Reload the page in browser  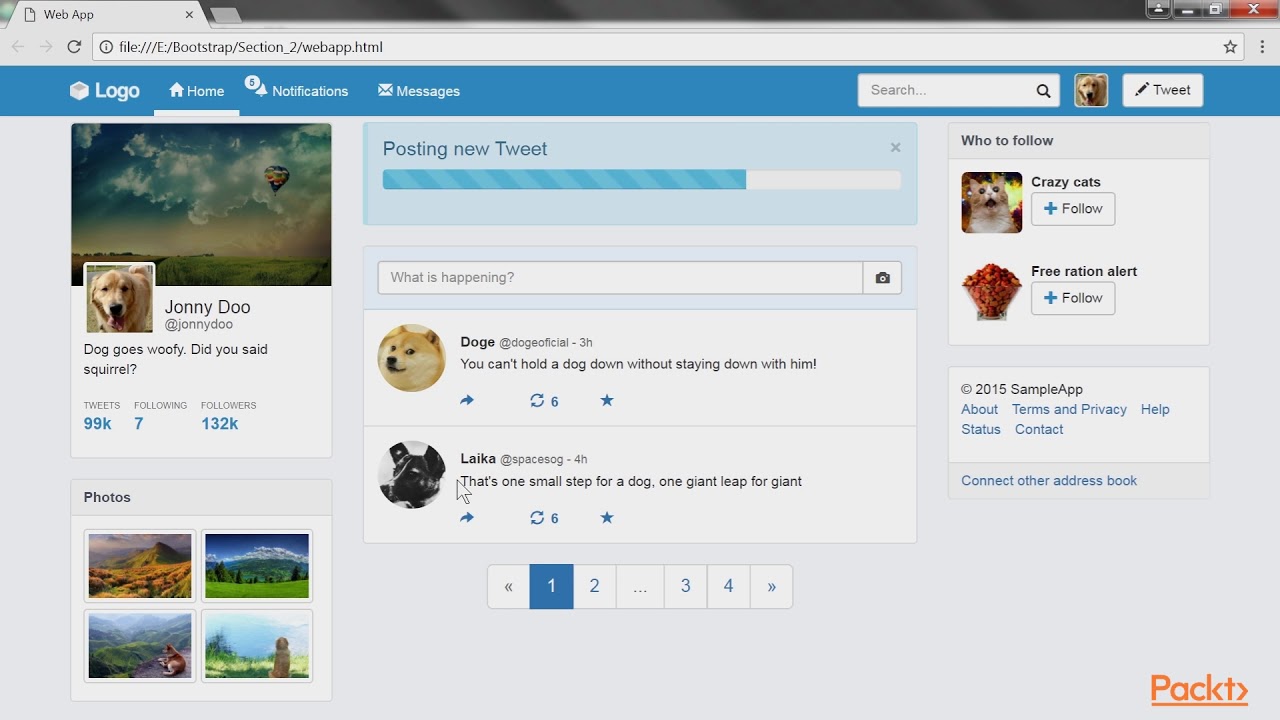[74, 47]
